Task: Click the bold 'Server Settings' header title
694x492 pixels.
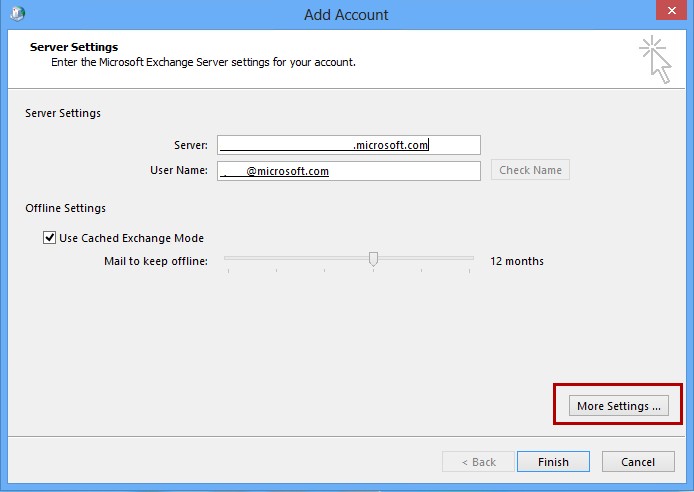Action: [74, 47]
